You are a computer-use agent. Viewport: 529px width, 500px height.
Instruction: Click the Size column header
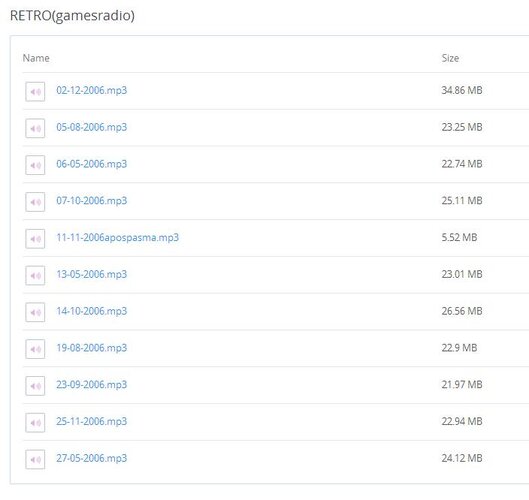click(450, 58)
